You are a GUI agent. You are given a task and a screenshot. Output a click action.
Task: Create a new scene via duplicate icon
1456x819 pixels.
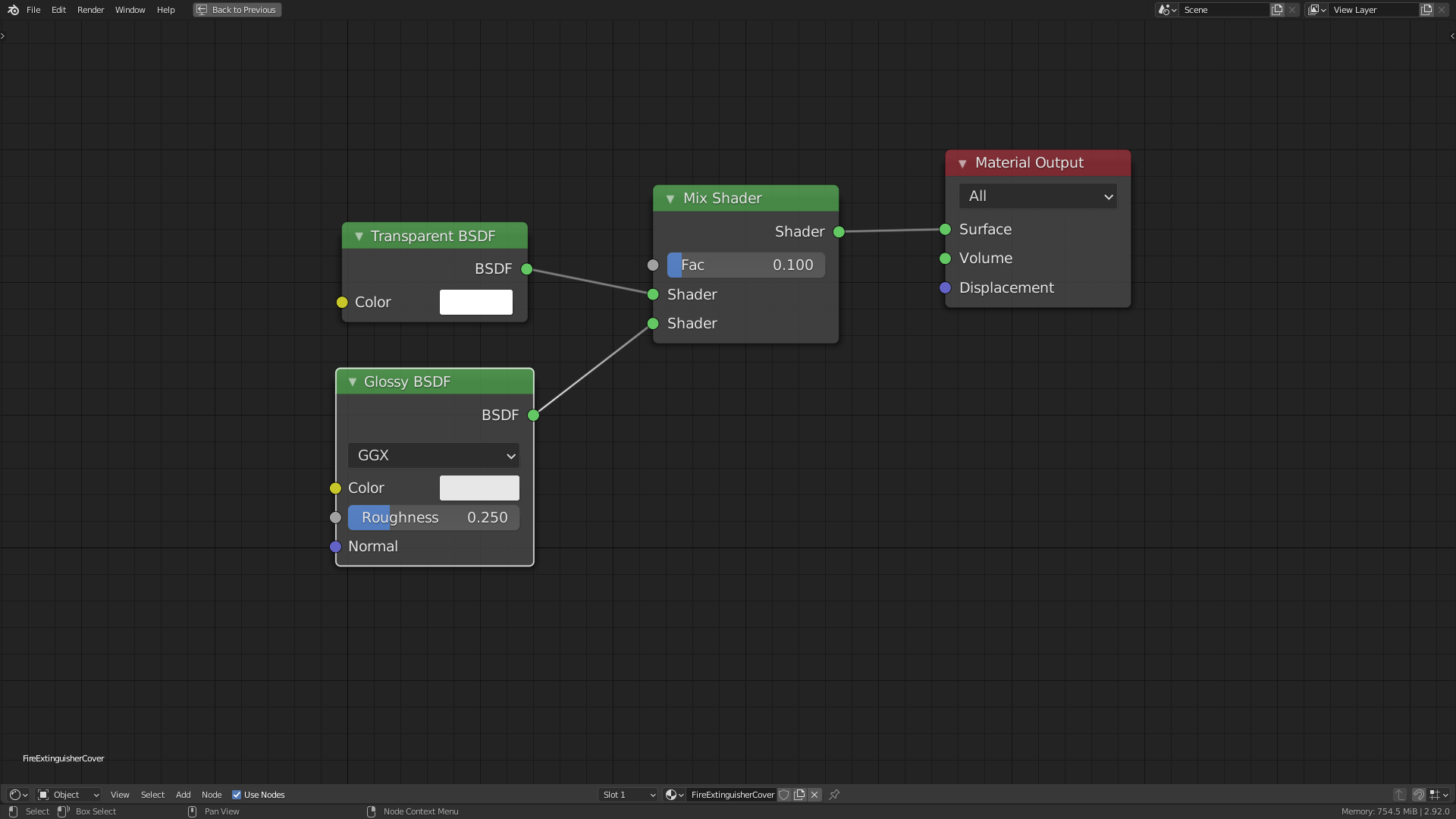point(1278,10)
